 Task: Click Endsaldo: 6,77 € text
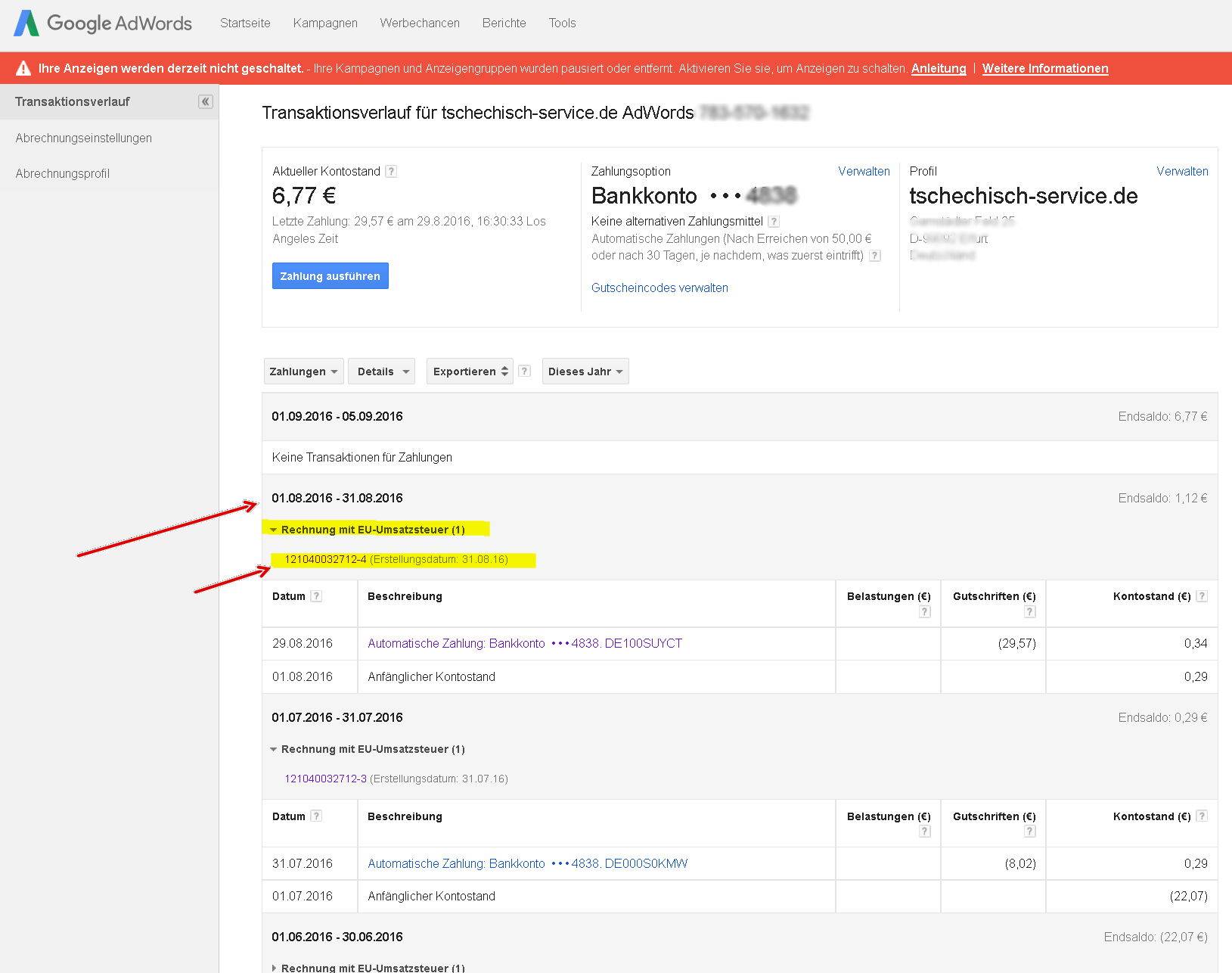pos(1162,416)
